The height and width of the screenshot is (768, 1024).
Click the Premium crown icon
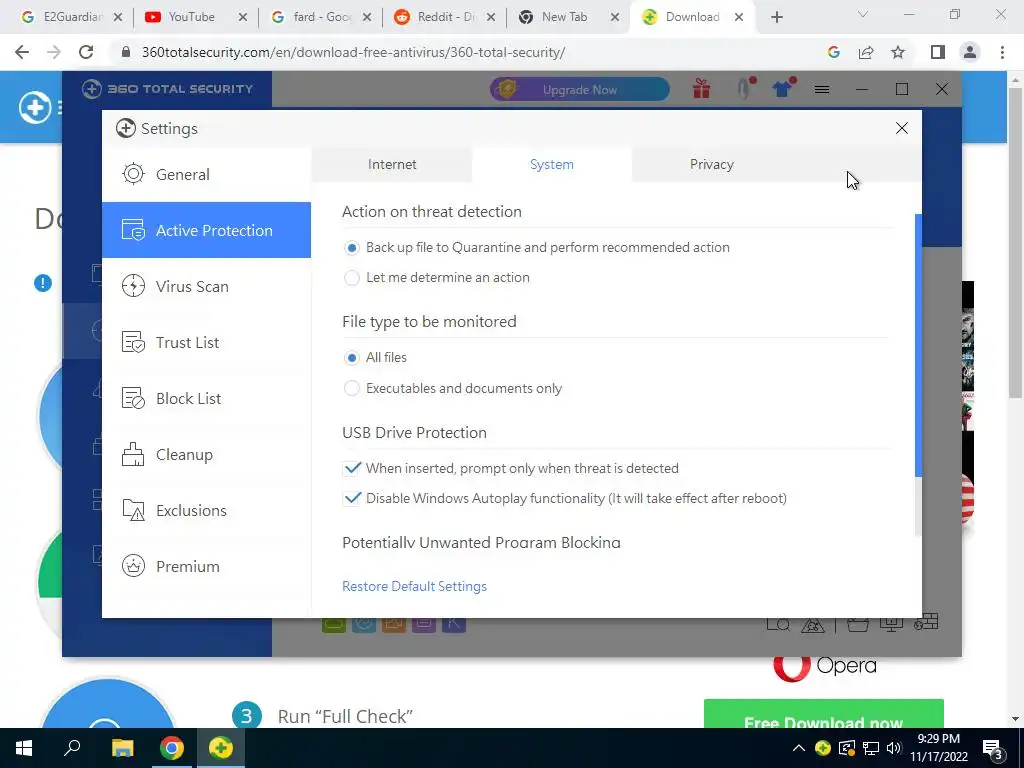133,566
